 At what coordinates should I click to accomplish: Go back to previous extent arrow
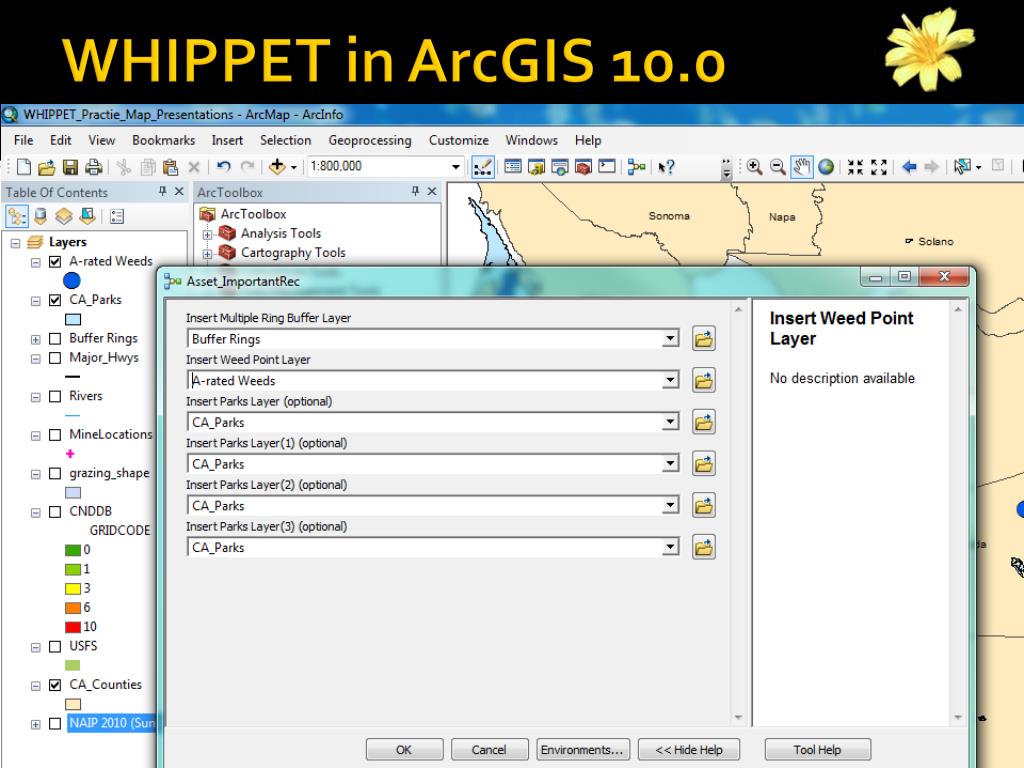point(908,167)
